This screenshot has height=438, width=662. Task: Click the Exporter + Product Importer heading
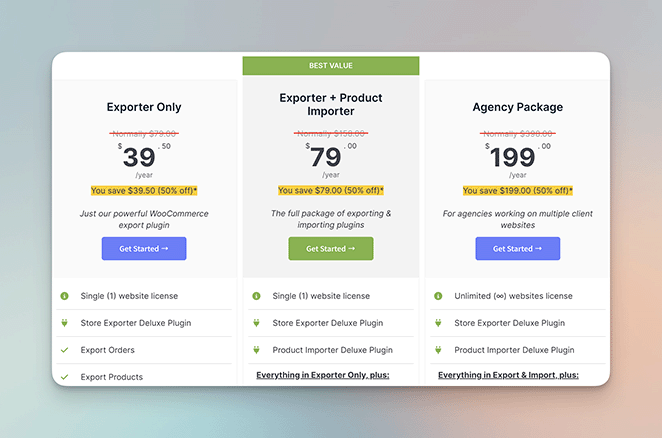[x=330, y=105]
